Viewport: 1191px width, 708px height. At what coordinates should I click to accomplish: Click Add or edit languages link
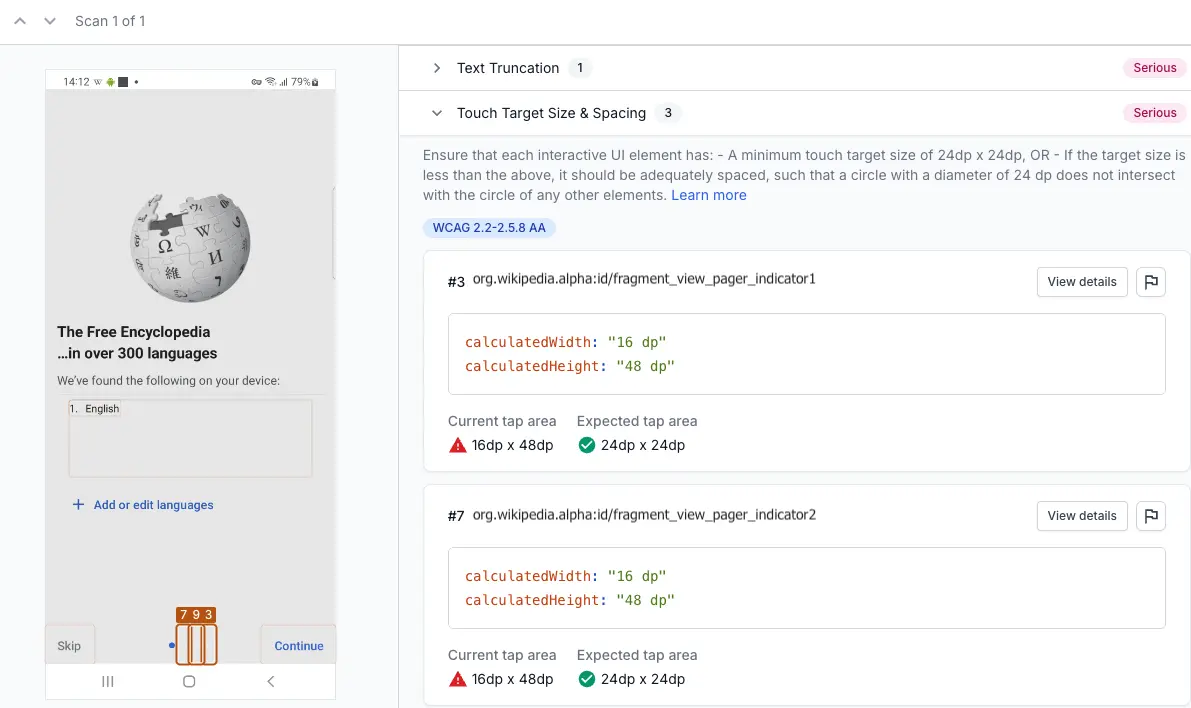coord(153,505)
